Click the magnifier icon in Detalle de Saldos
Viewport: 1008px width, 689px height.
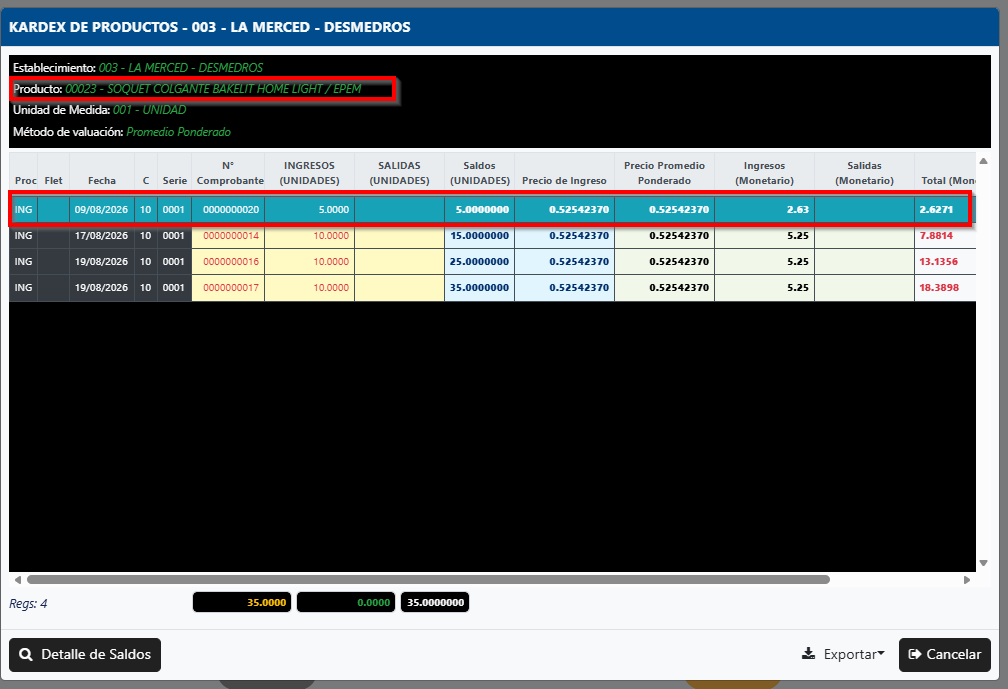point(26,654)
